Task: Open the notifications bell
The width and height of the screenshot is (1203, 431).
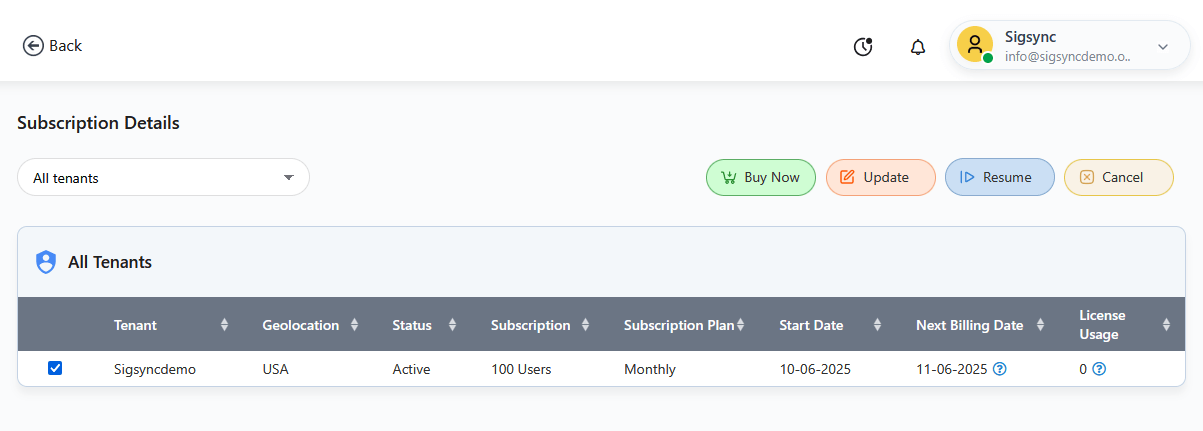Action: click(918, 47)
